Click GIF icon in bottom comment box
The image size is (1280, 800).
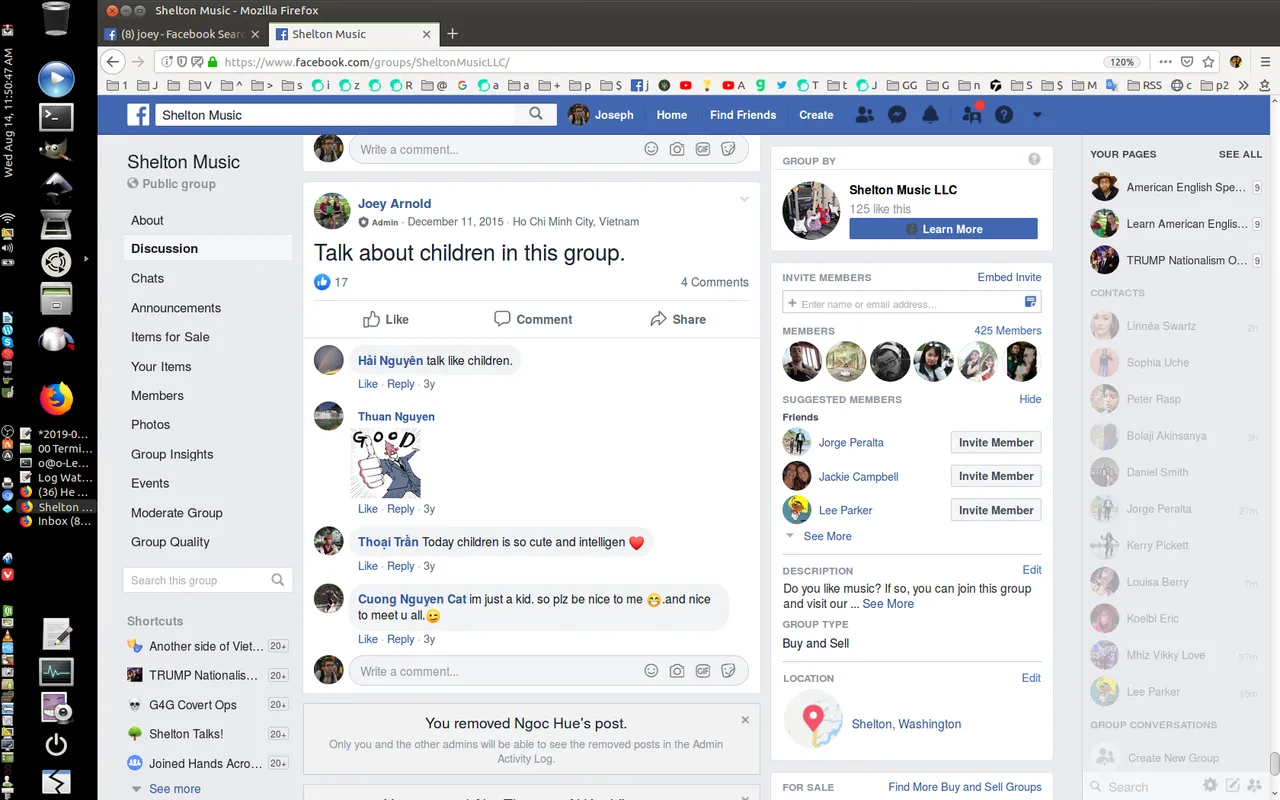point(703,670)
